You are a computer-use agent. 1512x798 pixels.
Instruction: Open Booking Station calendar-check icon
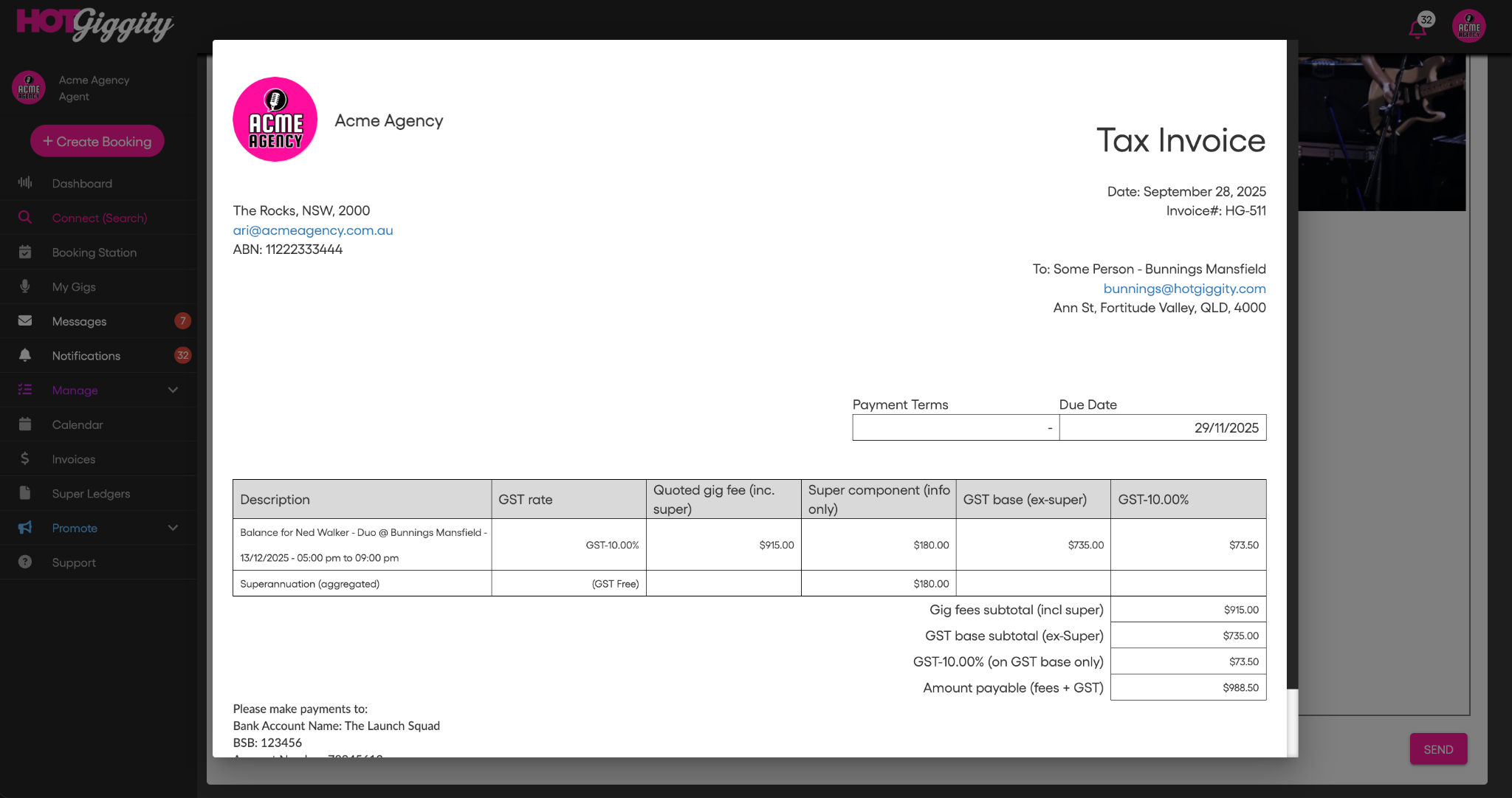pos(25,252)
